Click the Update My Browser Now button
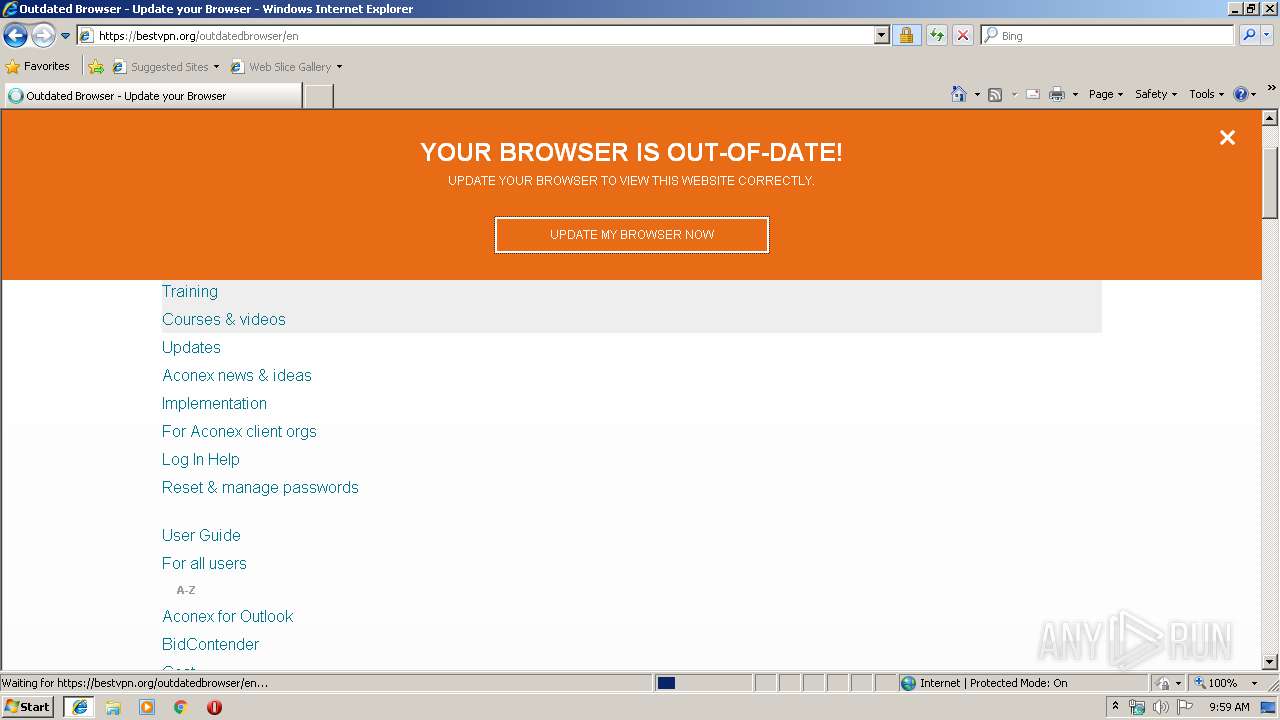This screenshot has width=1280, height=720. (632, 235)
